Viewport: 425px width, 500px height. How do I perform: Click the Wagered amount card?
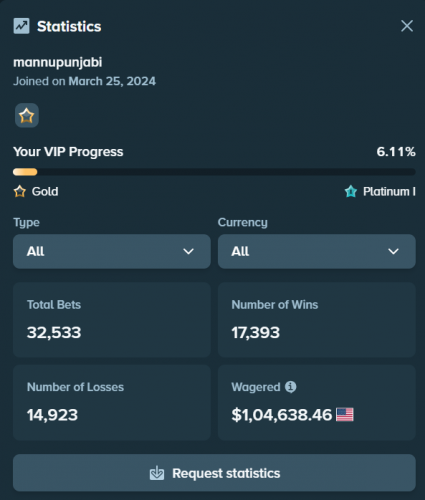coord(317,402)
